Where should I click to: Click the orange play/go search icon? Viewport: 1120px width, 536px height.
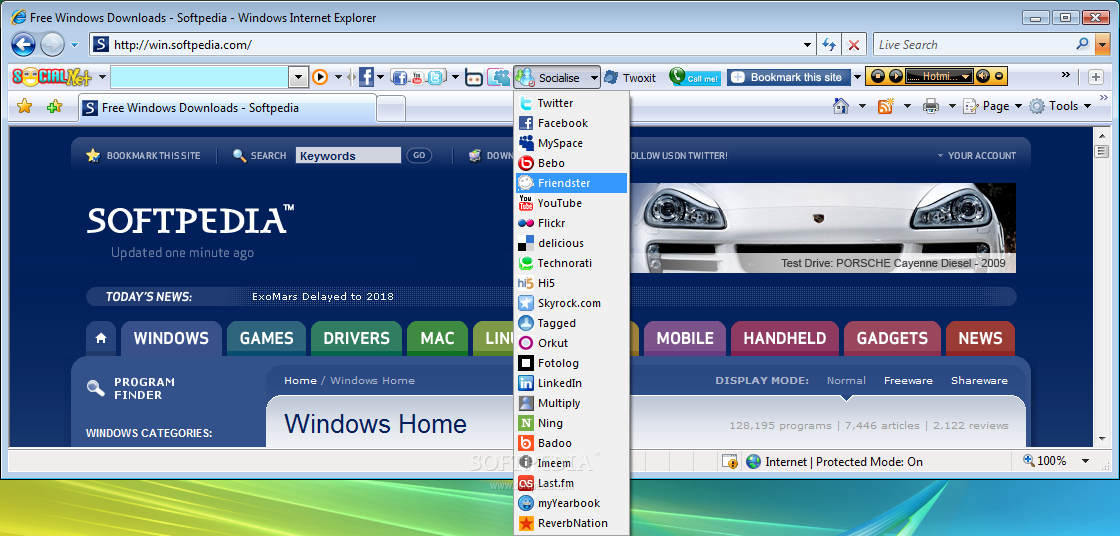[320, 76]
